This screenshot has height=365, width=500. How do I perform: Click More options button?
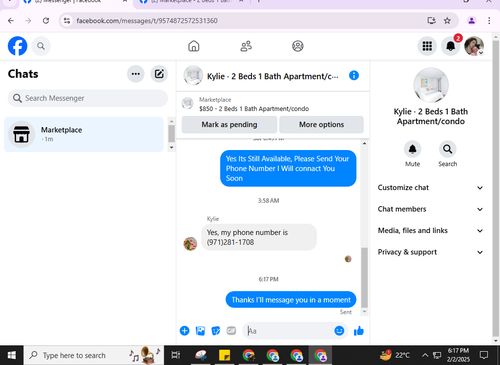pyautogui.click(x=321, y=125)
